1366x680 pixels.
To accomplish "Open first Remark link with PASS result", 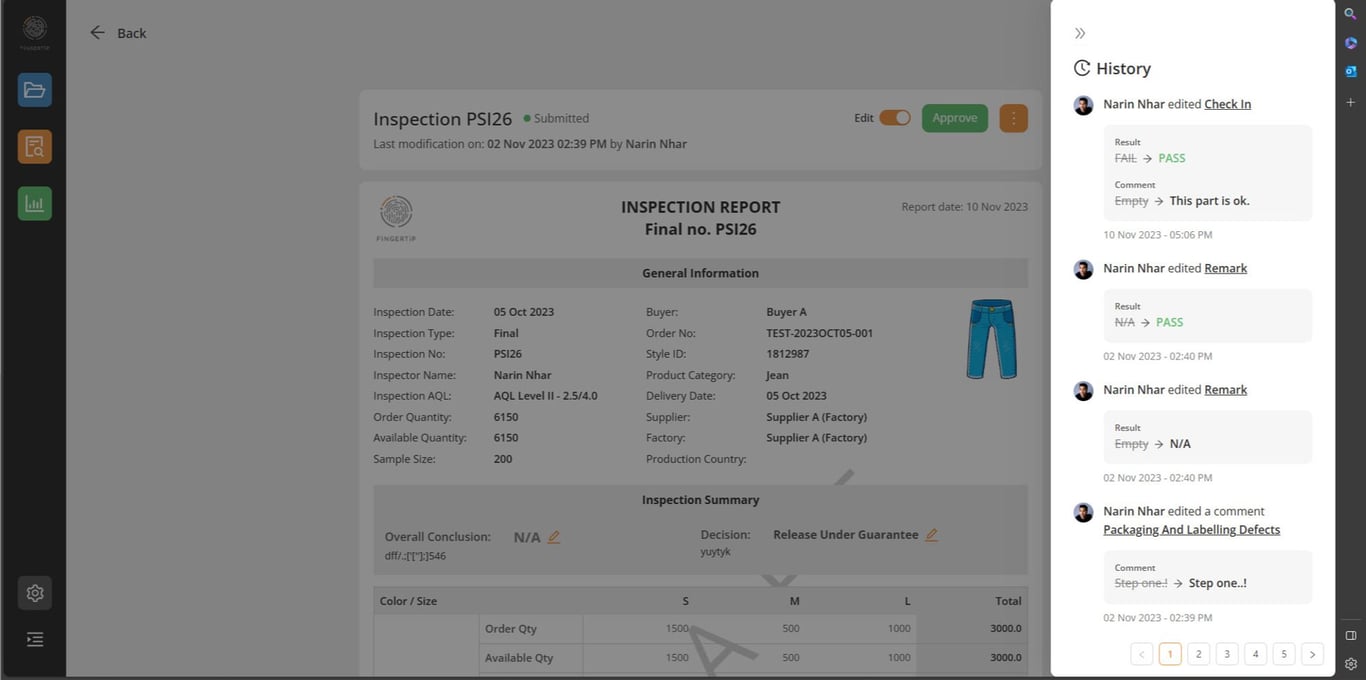I will (x=1225, y=268).
